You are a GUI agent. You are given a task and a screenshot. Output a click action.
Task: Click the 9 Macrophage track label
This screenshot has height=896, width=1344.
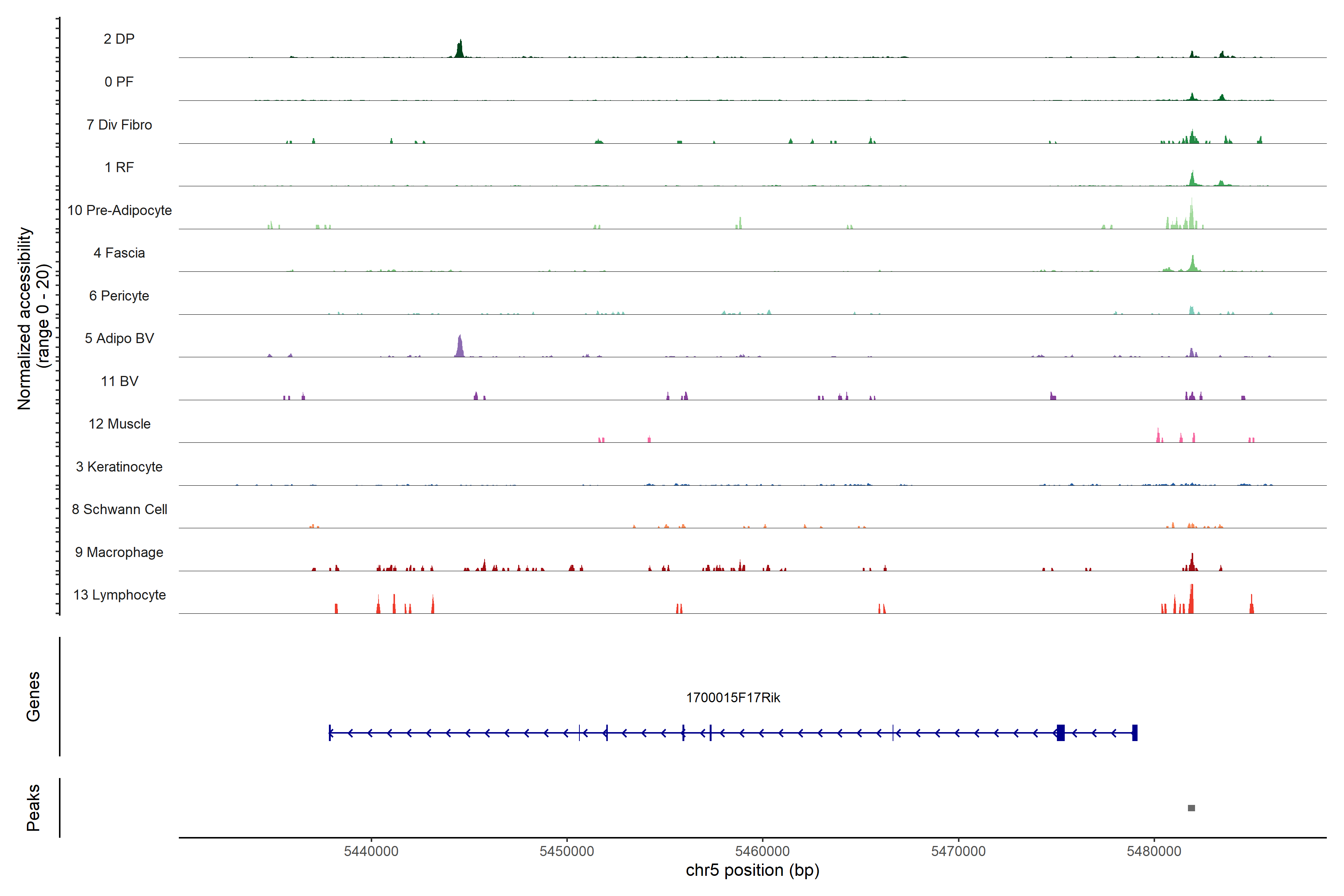tap(119, 552)
